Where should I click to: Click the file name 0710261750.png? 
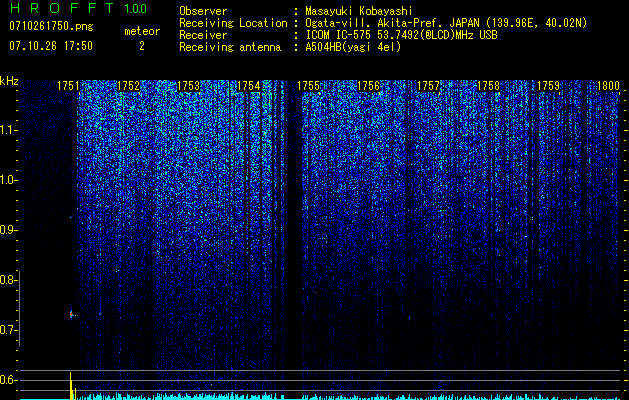[x=51, y=26]
